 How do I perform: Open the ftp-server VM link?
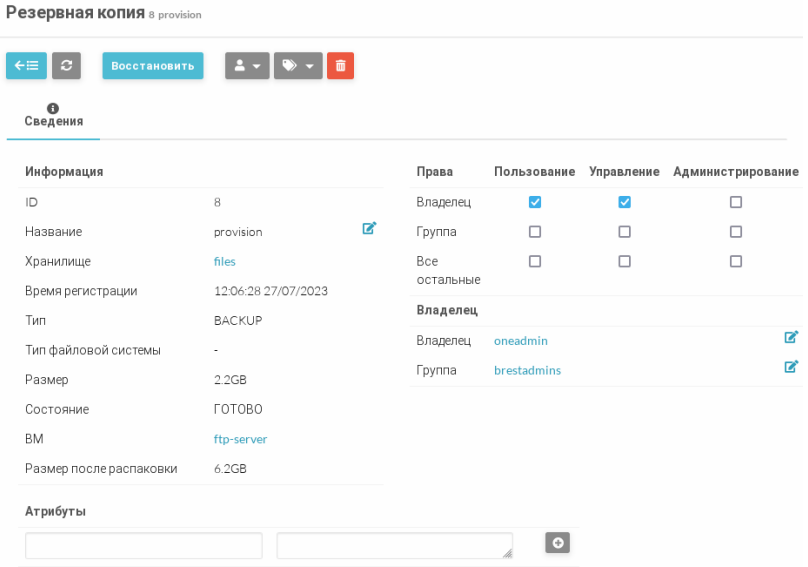[240, 439]
